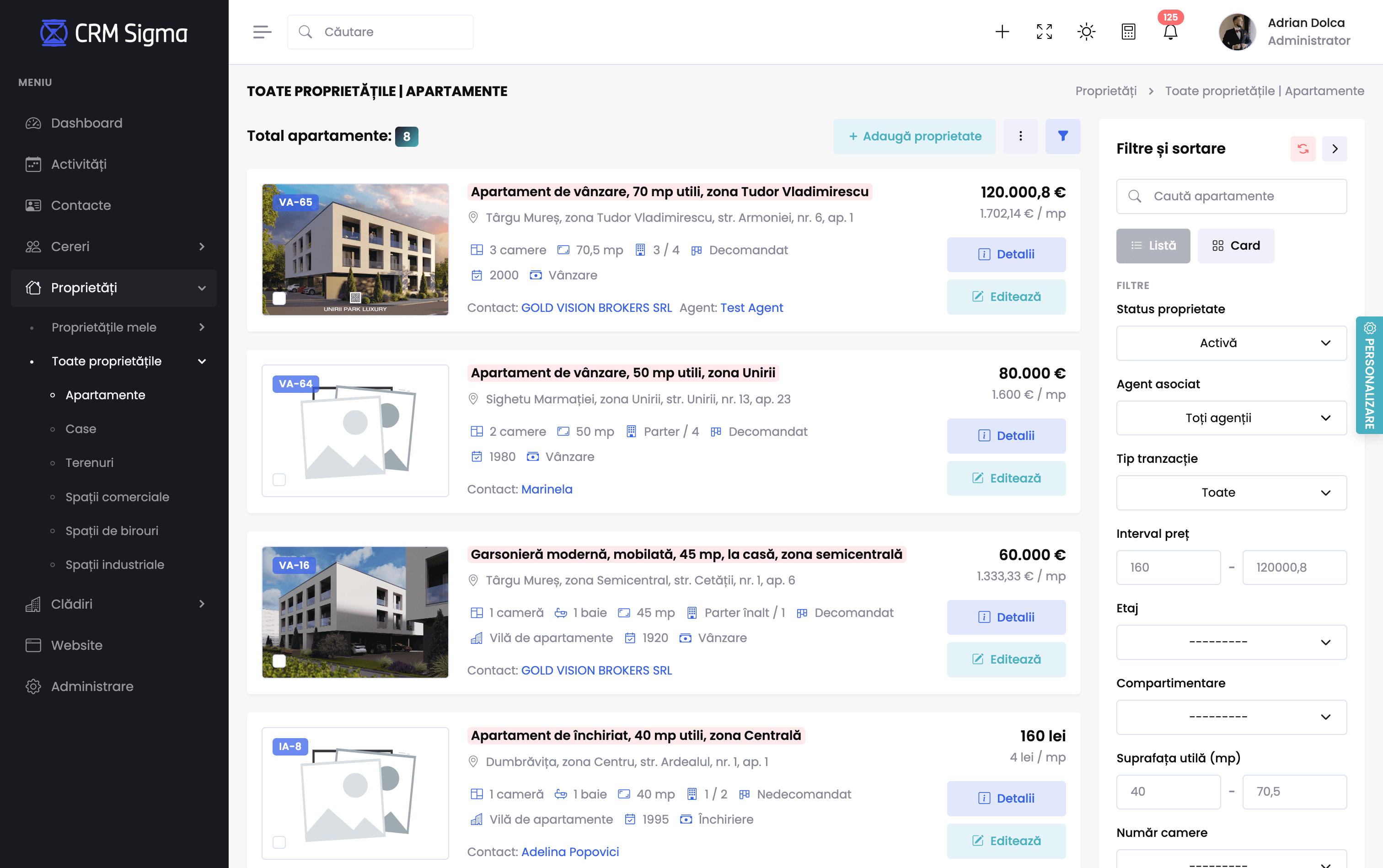Open GOLD VISION BROKERS SRL contact link on VA-65

coord(596,308)
